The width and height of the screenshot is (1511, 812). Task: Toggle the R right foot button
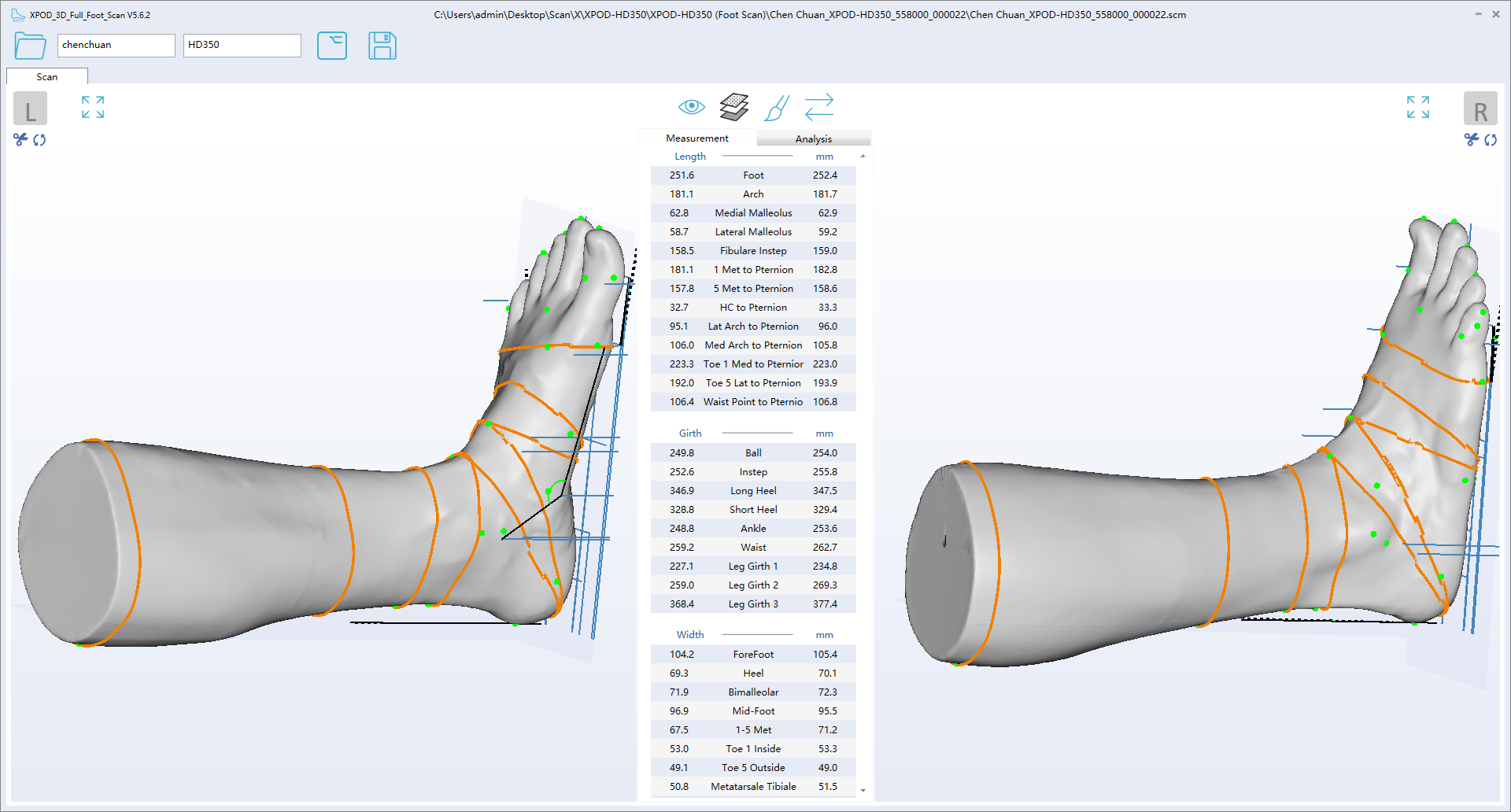coord(1480,109)
